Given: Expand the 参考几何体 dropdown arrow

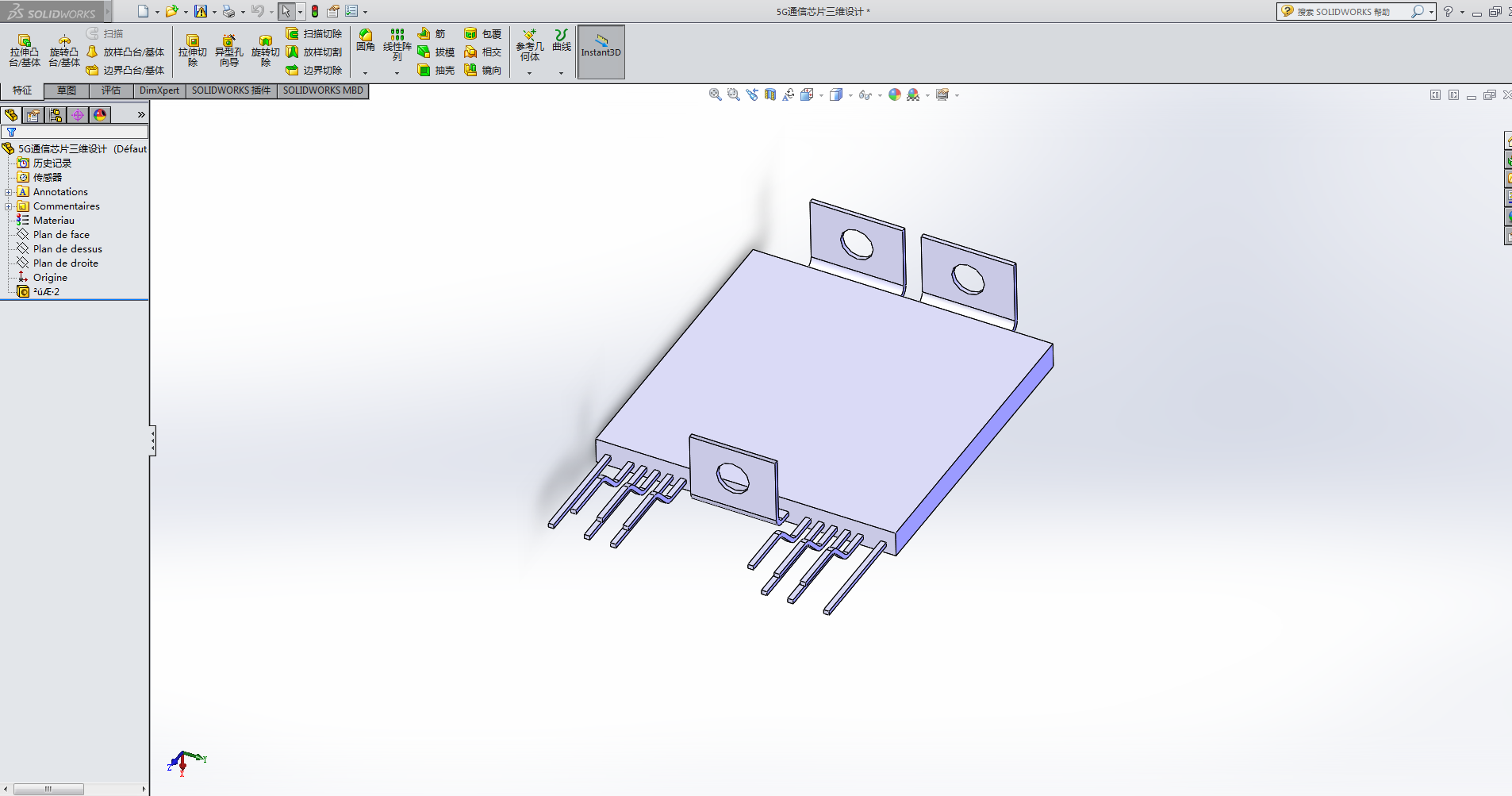Looking at the screenshot, I should pos(530,73).
